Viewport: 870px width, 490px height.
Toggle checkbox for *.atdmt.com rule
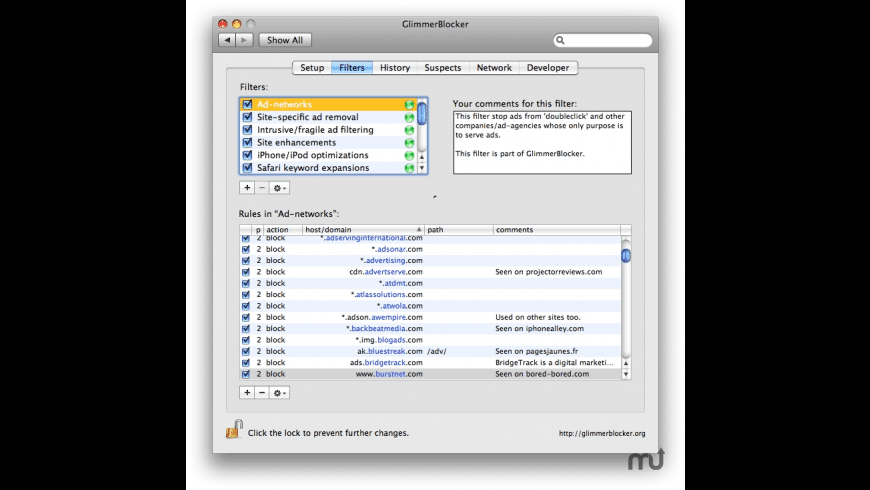tap(246, 283)
